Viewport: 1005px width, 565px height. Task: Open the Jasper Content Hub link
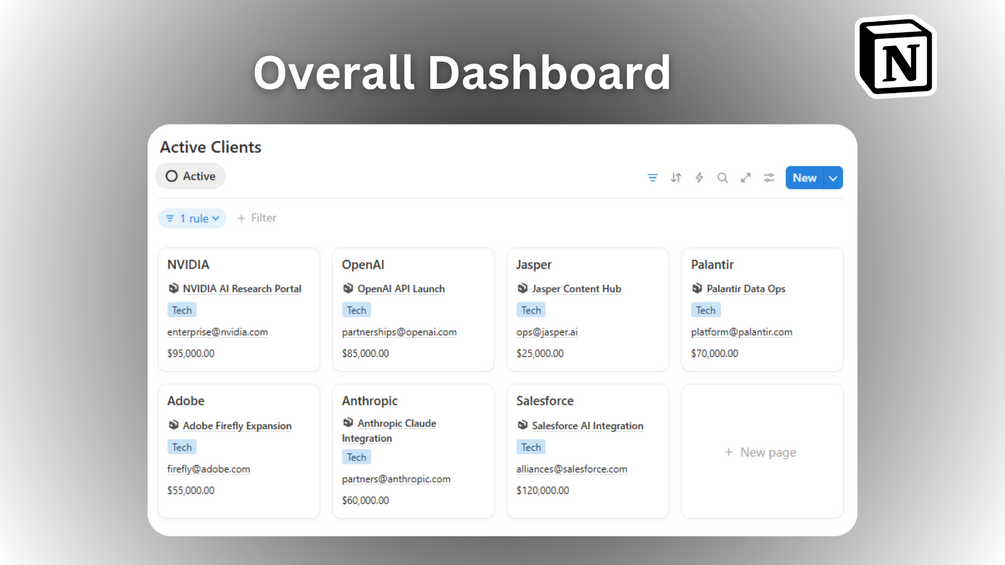point(576,289)
